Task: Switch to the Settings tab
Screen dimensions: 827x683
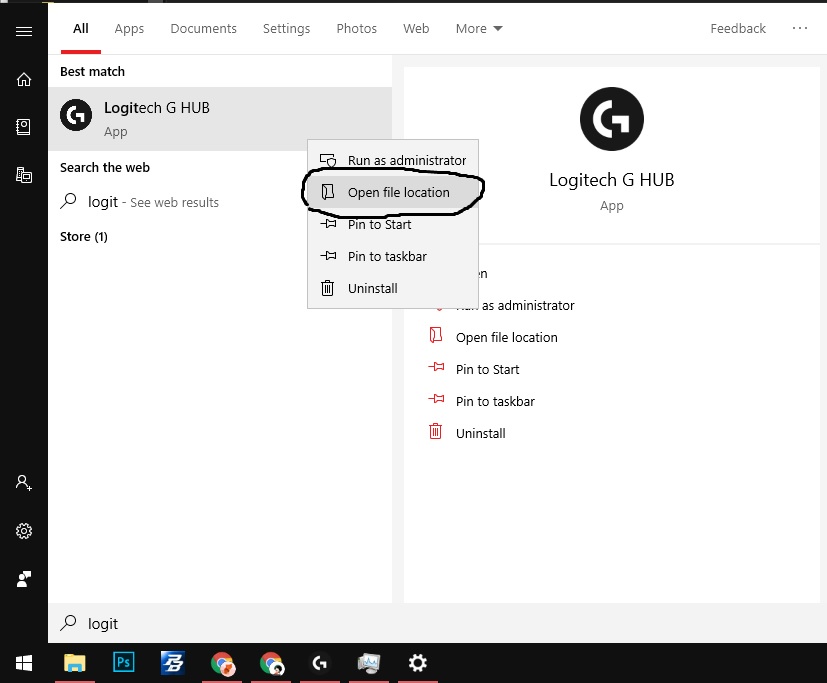Action: 286,28
